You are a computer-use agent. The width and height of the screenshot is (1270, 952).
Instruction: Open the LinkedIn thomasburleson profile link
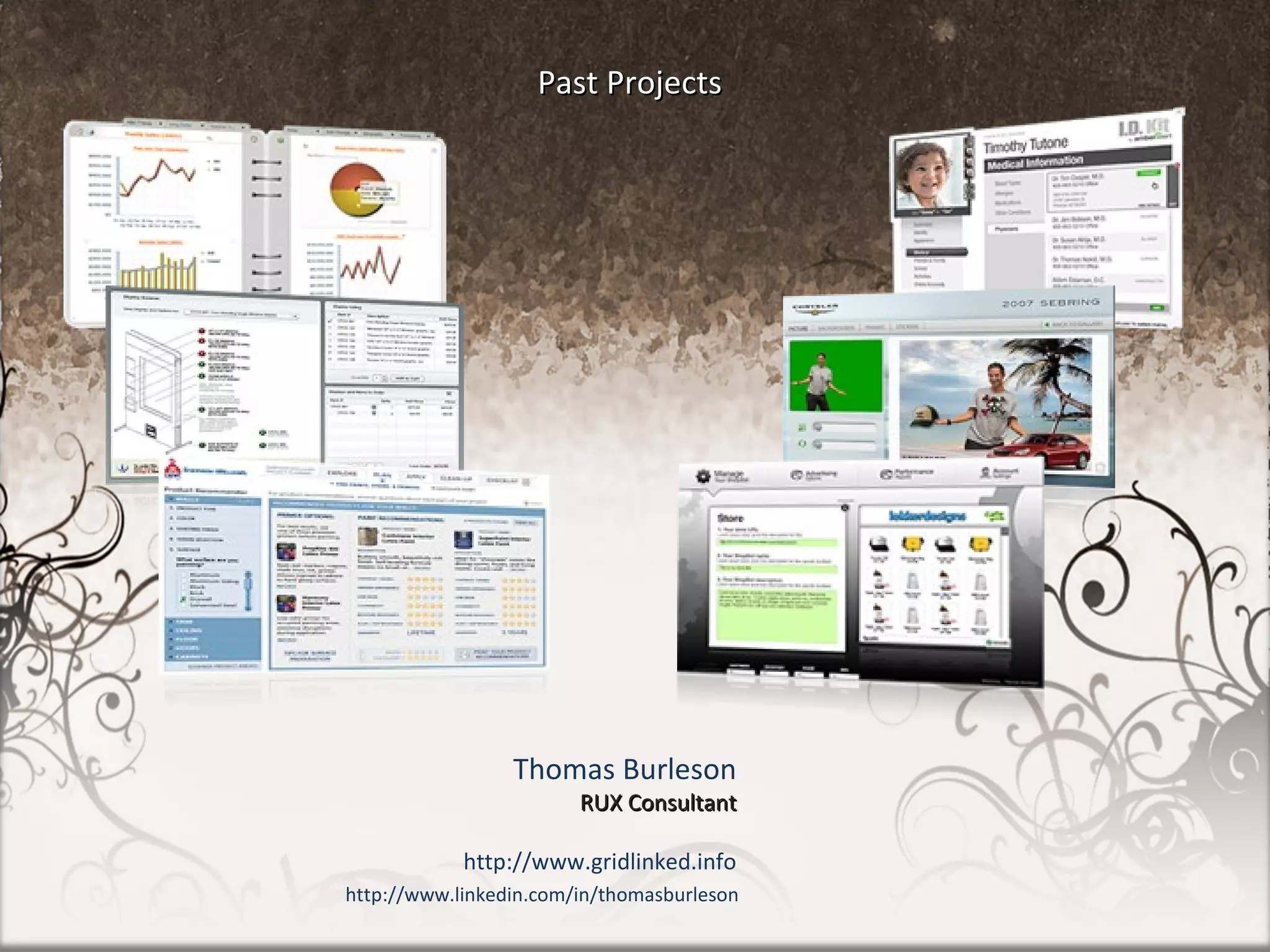coord(542,894)
